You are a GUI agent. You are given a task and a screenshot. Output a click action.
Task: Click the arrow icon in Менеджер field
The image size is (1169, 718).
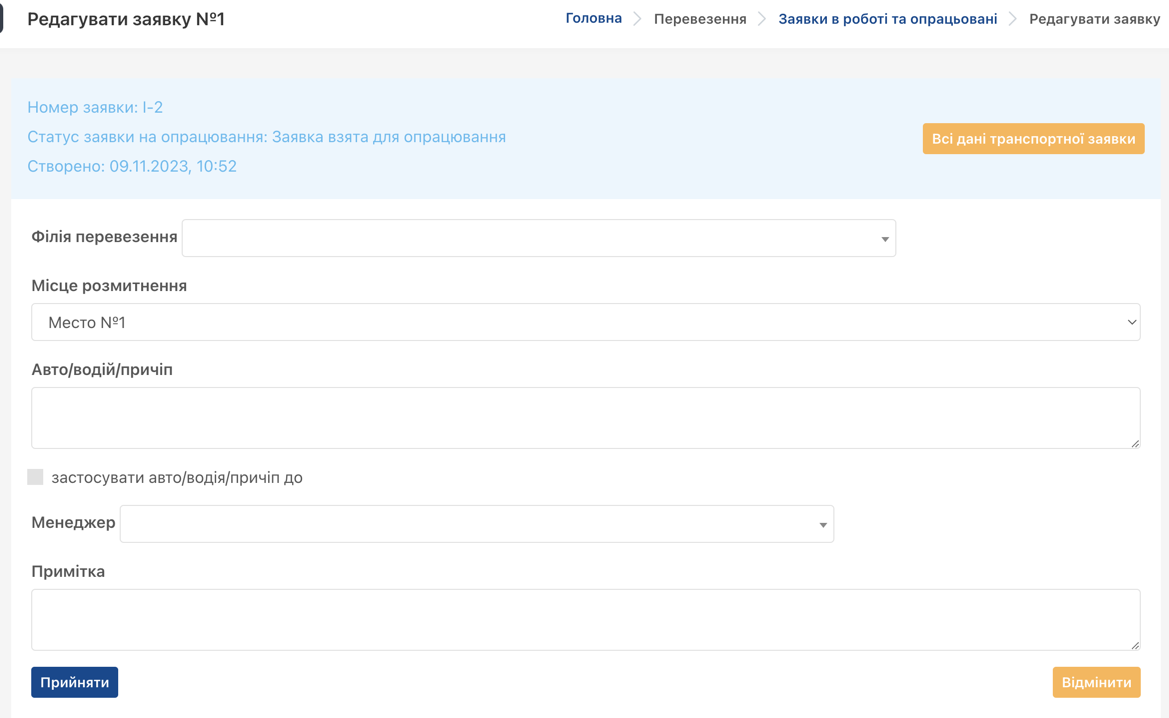click(823, 525)
